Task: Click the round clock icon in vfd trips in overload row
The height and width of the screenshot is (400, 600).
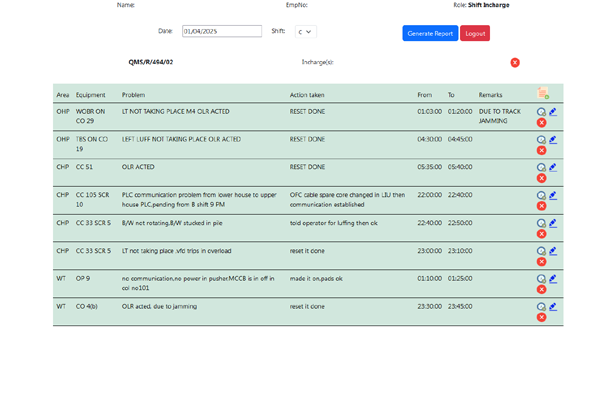Action: point(541,251)
